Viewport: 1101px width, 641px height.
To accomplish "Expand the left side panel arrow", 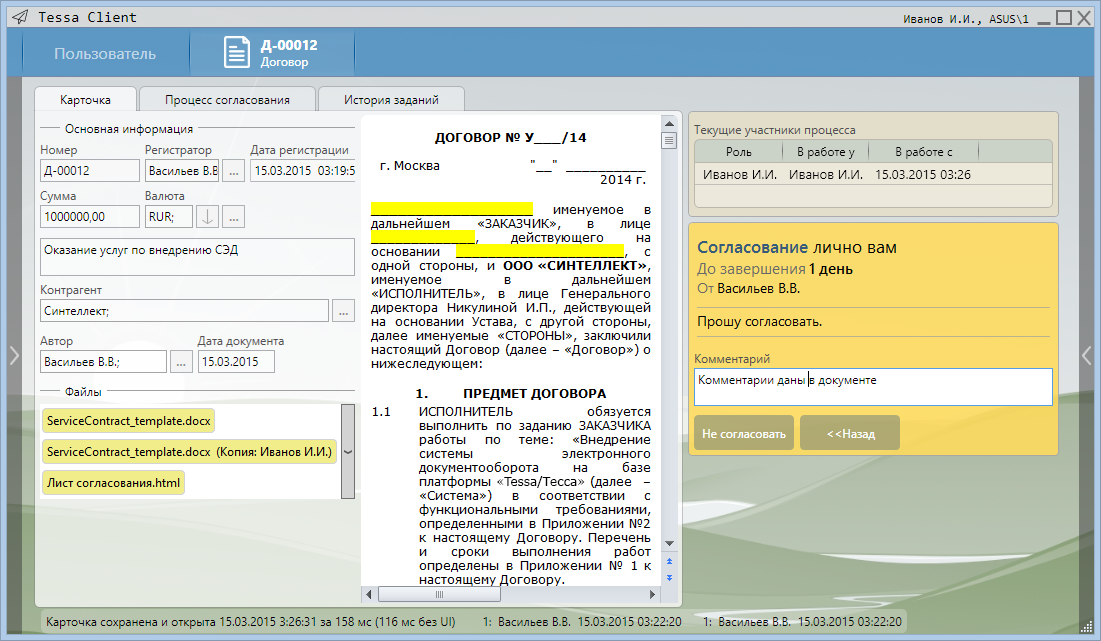I will tap(14, 354).
